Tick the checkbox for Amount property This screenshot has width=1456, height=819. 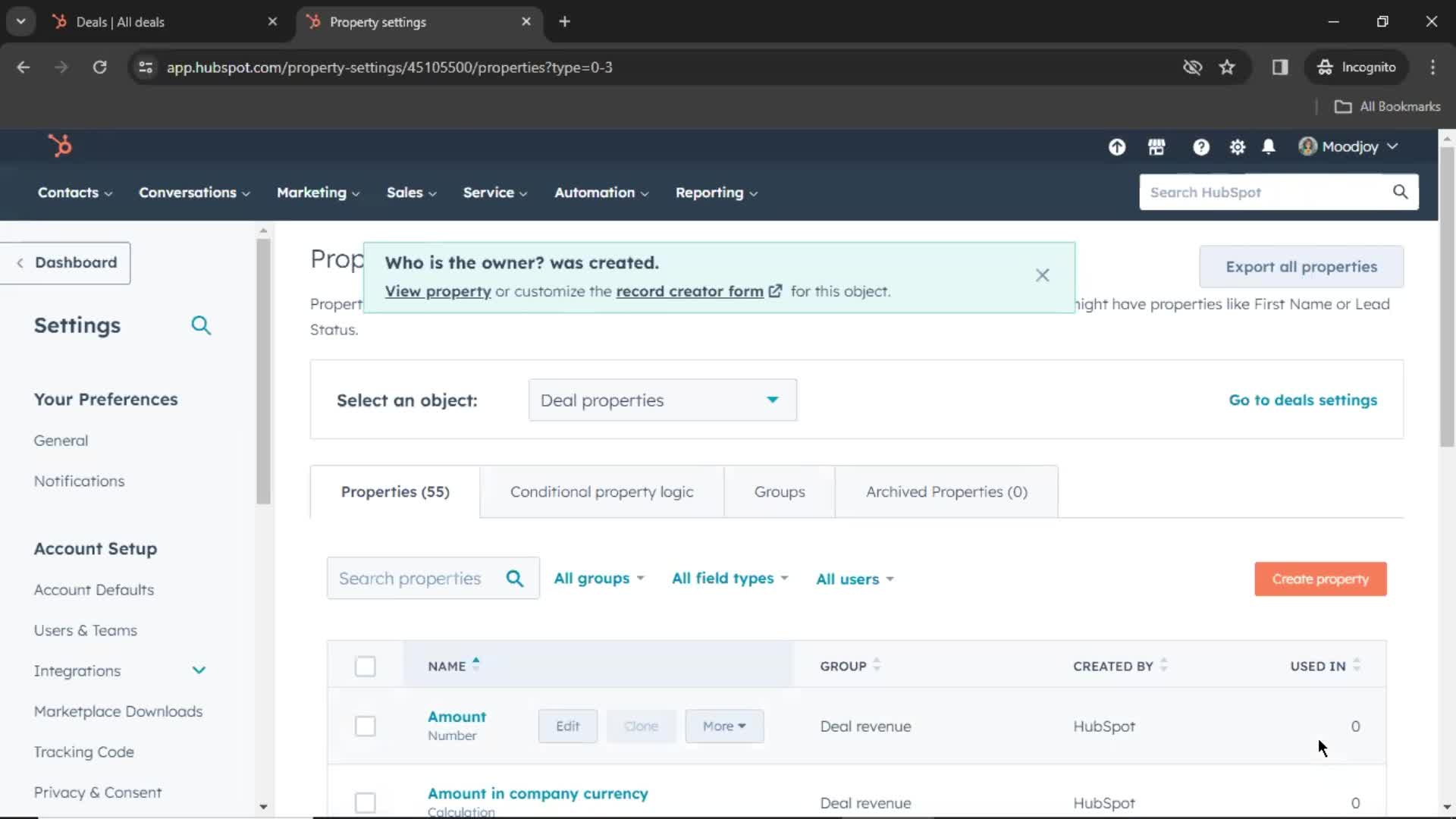point(365,726)
